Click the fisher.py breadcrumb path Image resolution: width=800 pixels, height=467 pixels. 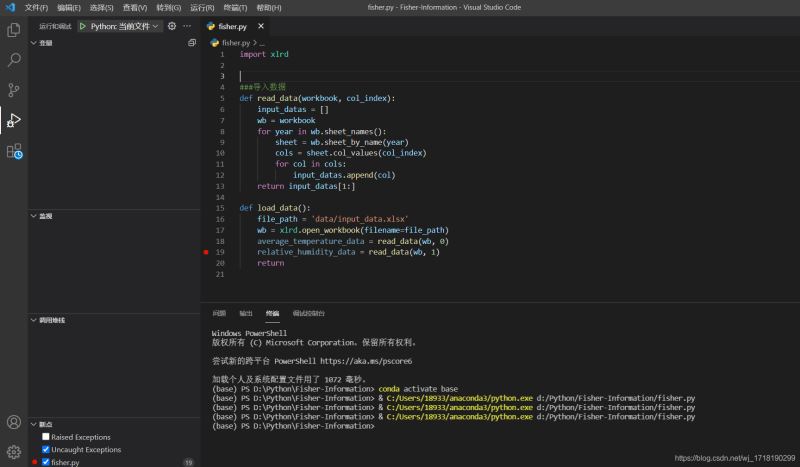[x=235, y=43]
